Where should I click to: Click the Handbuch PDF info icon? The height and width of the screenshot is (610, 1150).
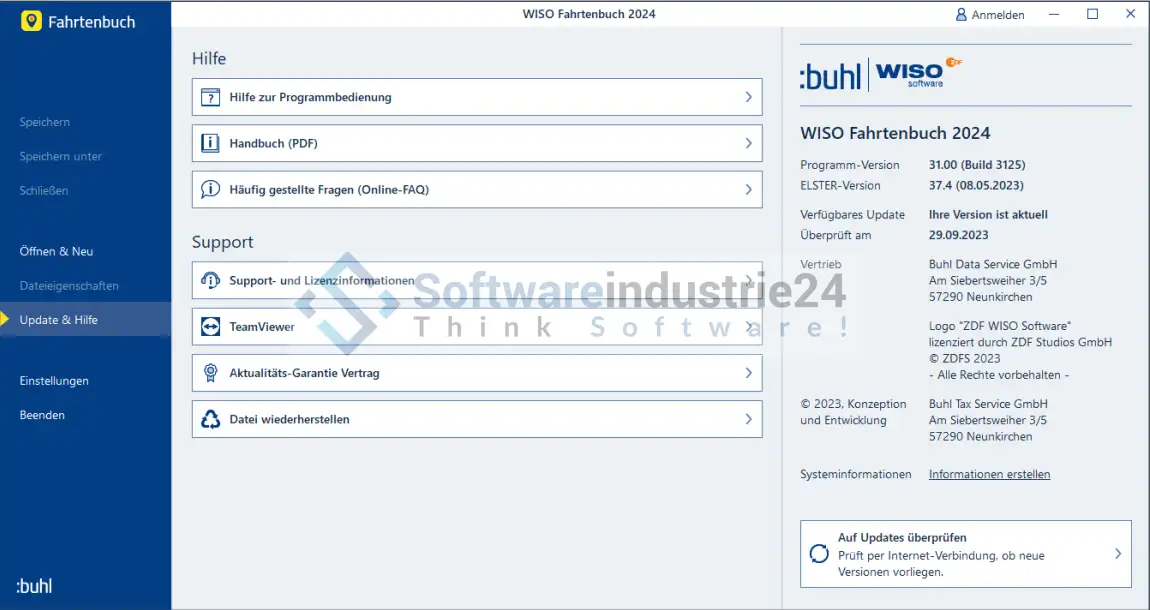(210, 144)
